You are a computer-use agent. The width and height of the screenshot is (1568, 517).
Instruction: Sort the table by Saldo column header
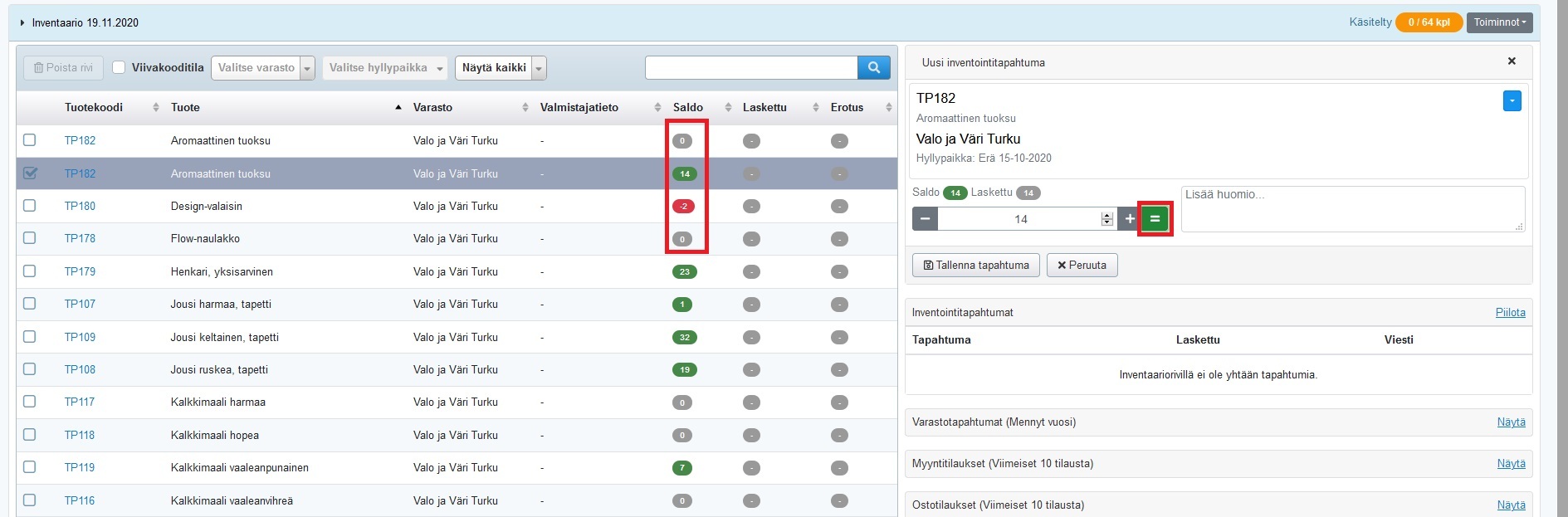pos(688,108)
